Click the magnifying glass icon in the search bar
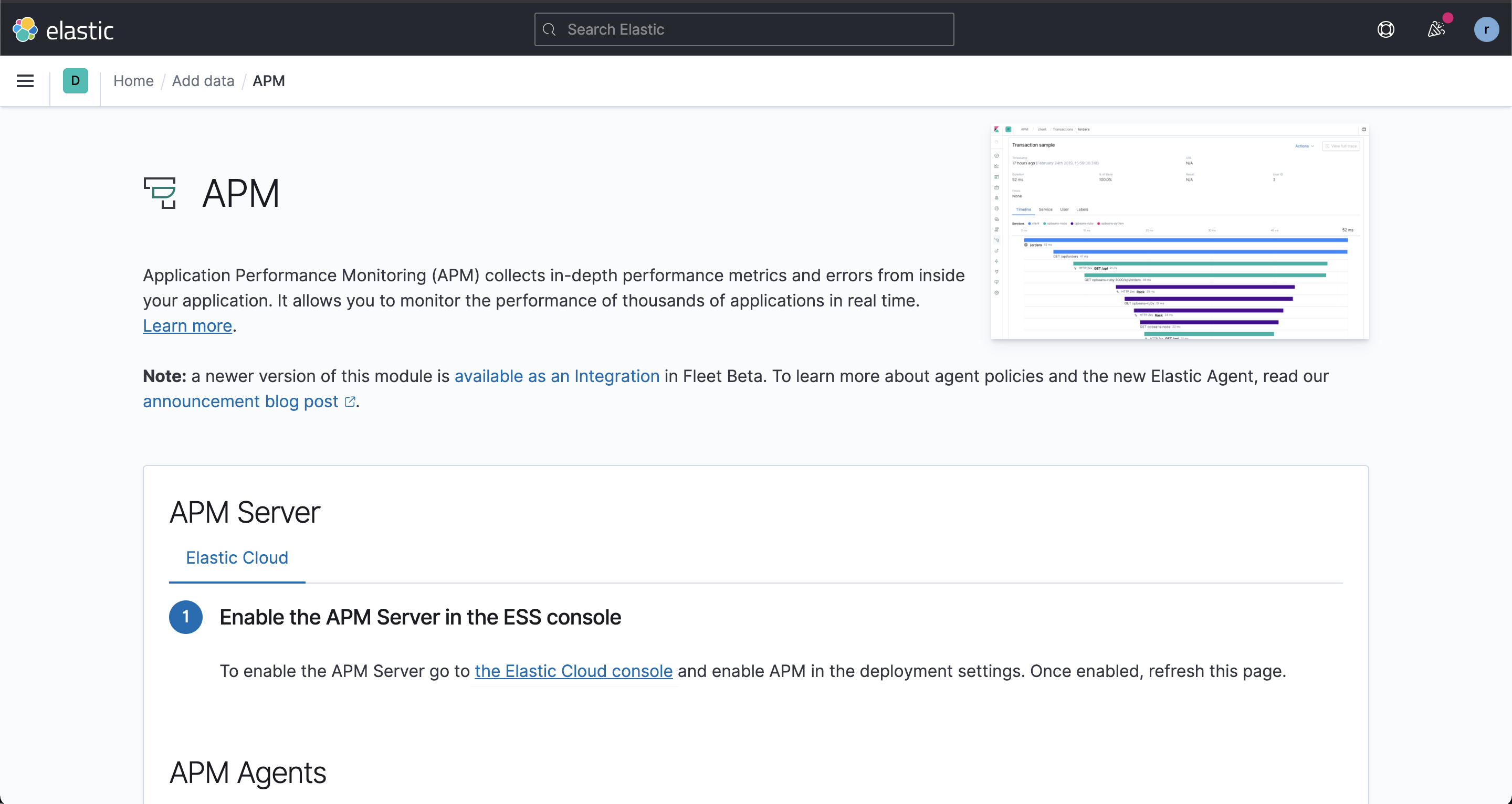This screenshot has width=1512, height=804. pos(549,29)
